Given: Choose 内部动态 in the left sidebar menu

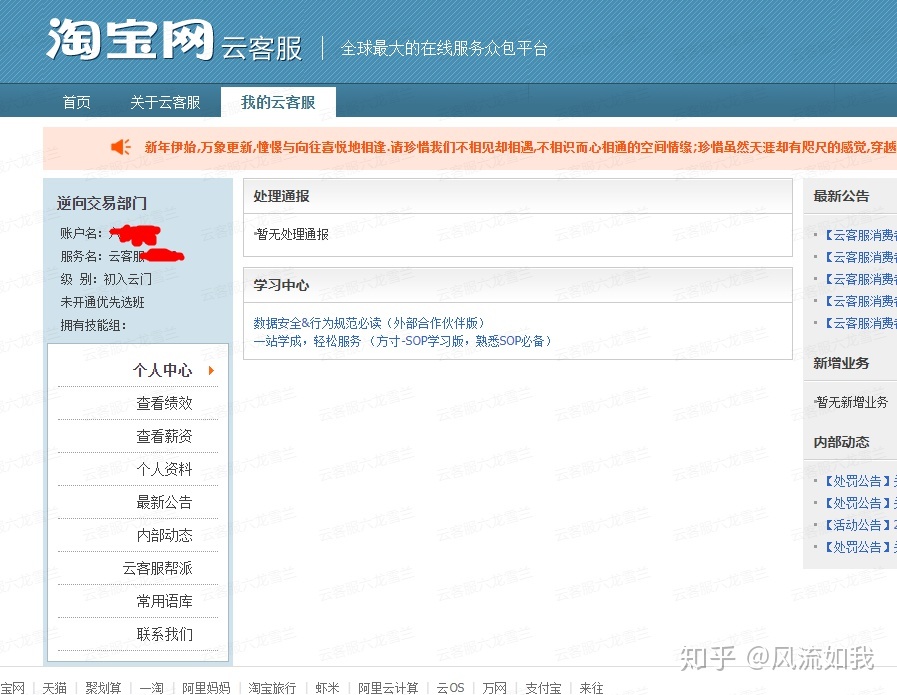Looking at the screenshot, I should (164, 535).
